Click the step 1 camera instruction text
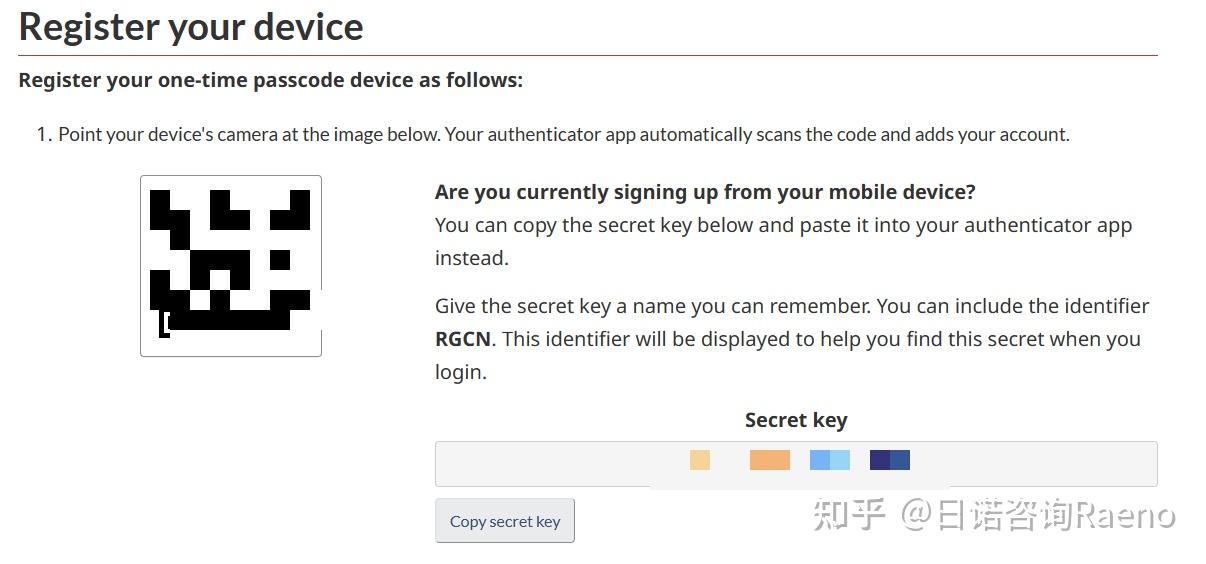The height and width of the screenshot is (564, 1206). pyautogui.click(x=563, y=134)
